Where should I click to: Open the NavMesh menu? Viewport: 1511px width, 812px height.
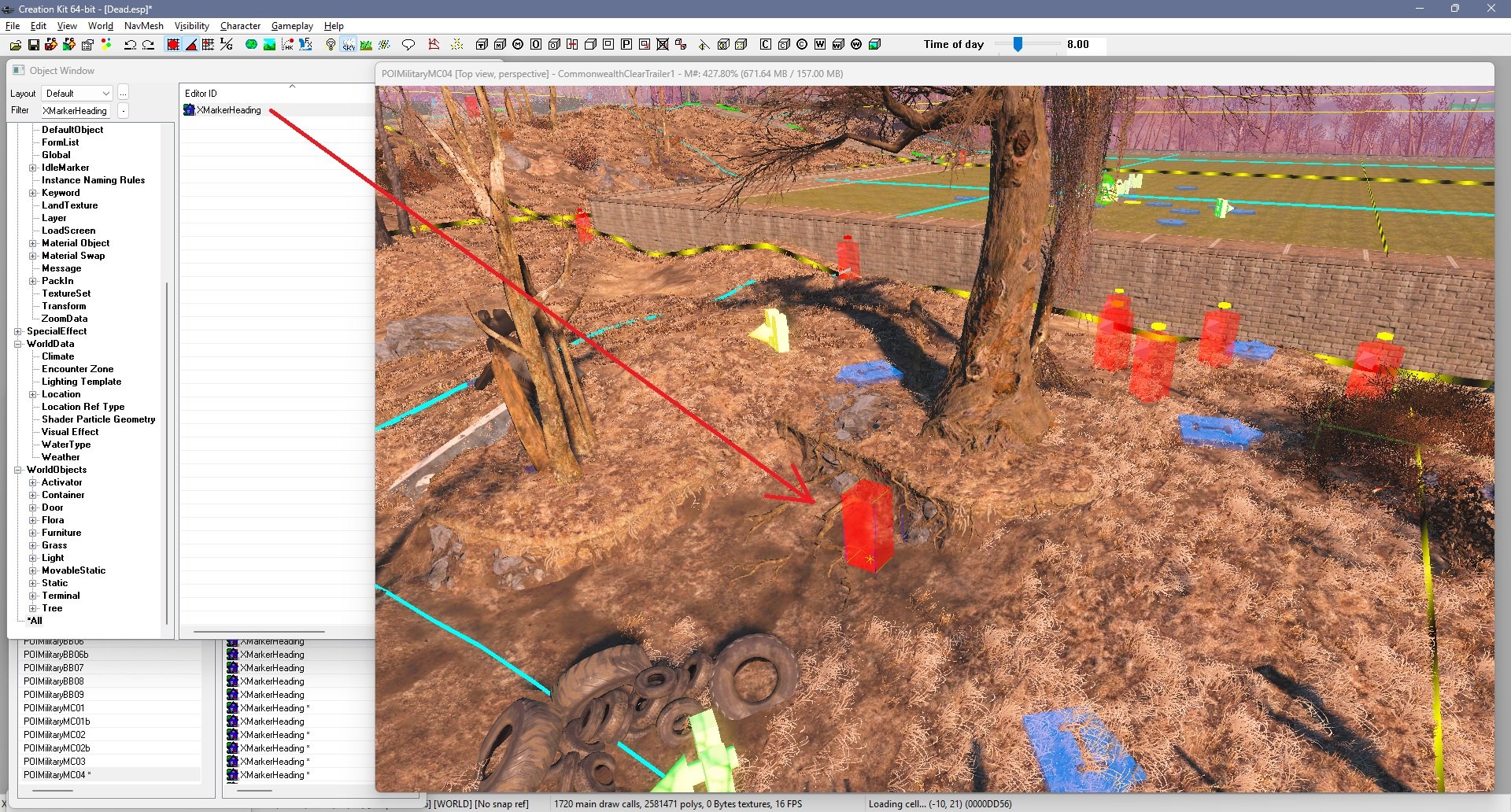[x=144, y=26]
